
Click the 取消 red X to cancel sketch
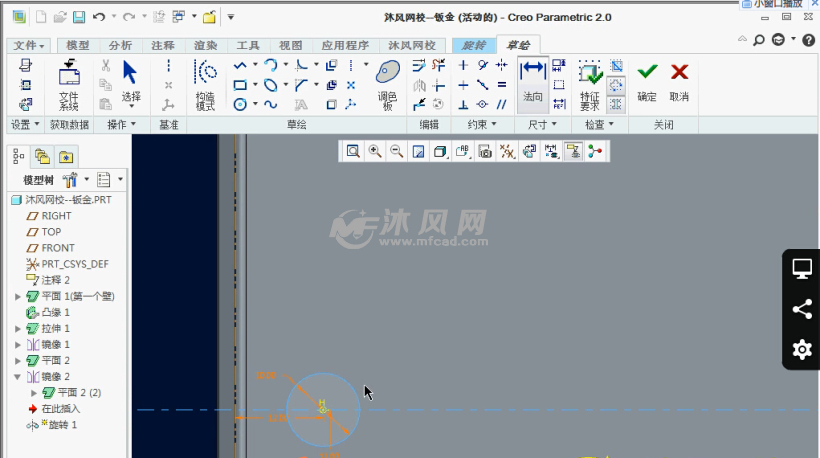tap(679, 83)
